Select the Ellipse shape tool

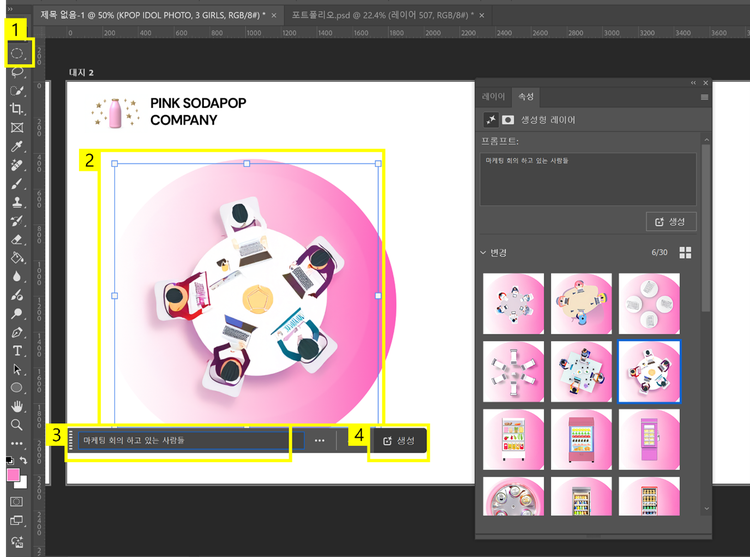[17, 388]
